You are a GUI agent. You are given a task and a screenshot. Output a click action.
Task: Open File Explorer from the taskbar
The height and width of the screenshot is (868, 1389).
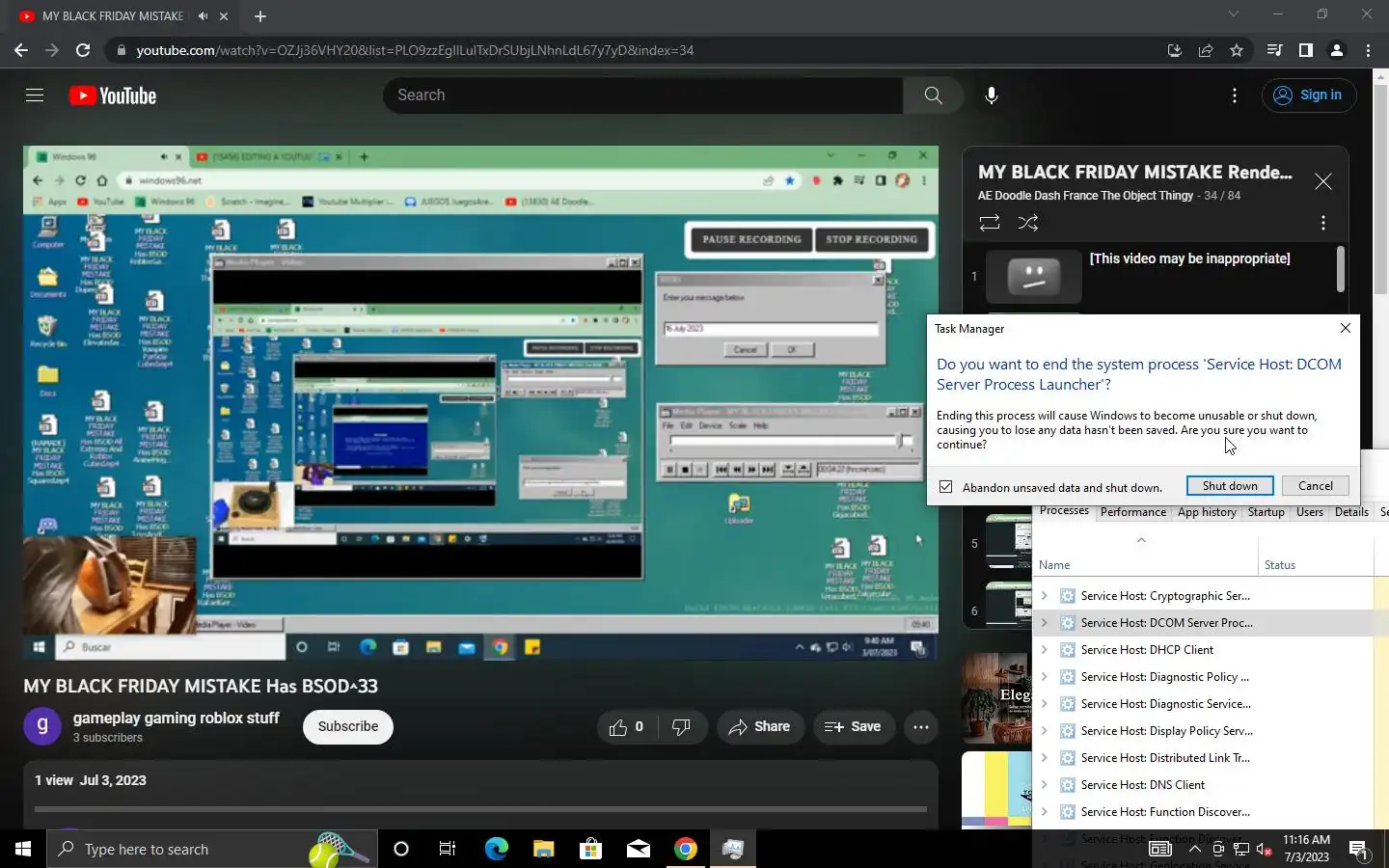(543, 849)
